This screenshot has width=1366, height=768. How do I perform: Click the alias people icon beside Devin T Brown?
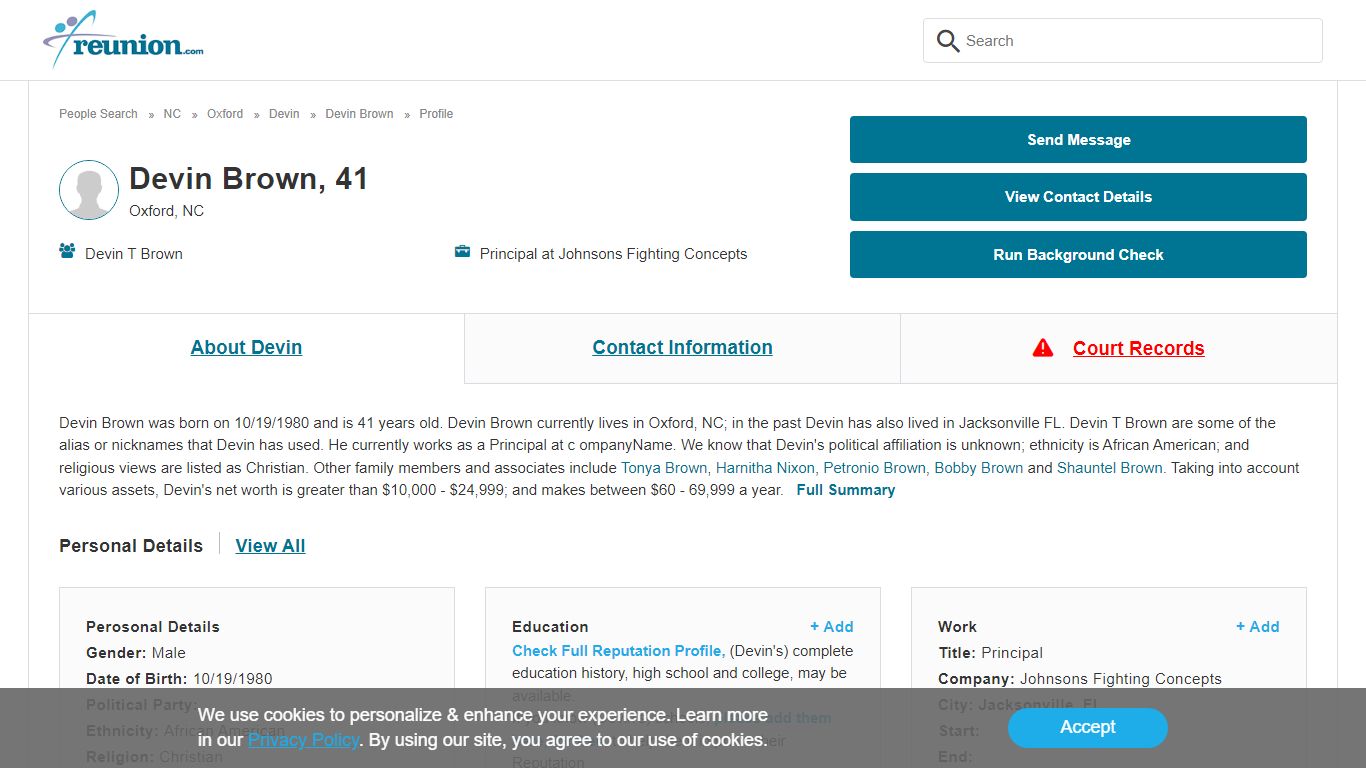(x=67, y=252)
